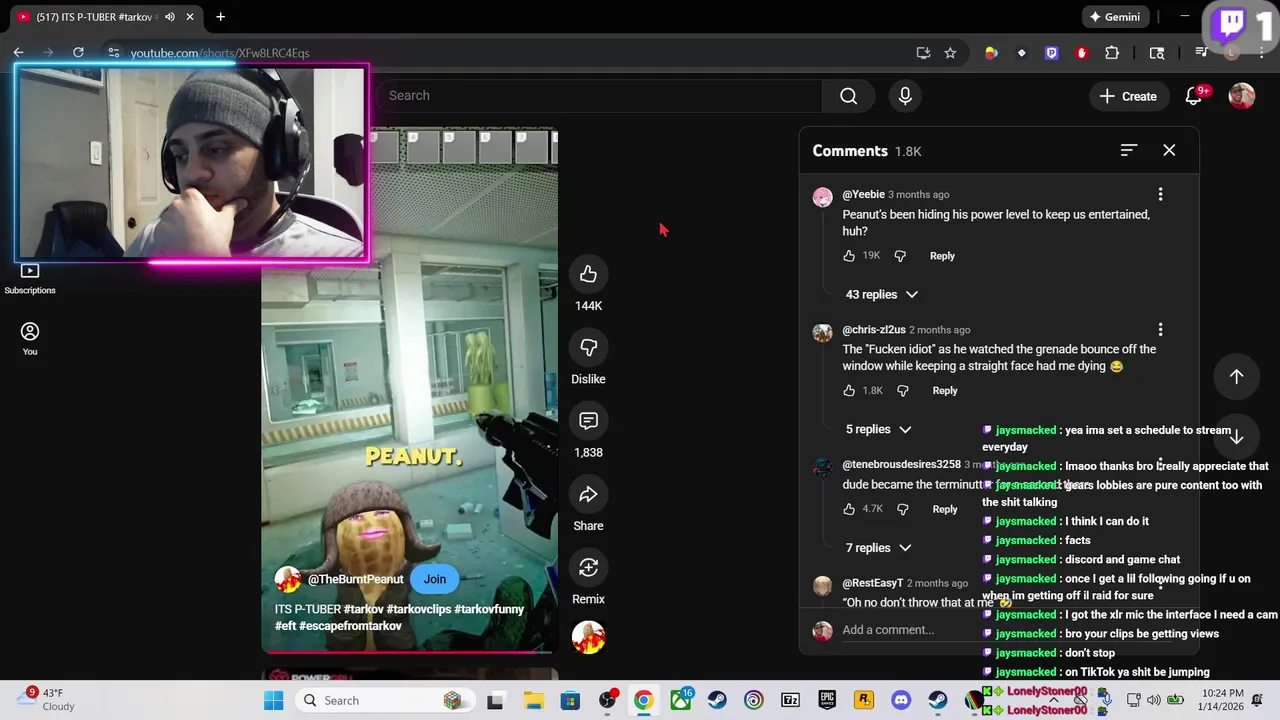This screenshot has height=720, width=1280.
Task: Reload the YouTube page
Action: click(x=78, y=53)
